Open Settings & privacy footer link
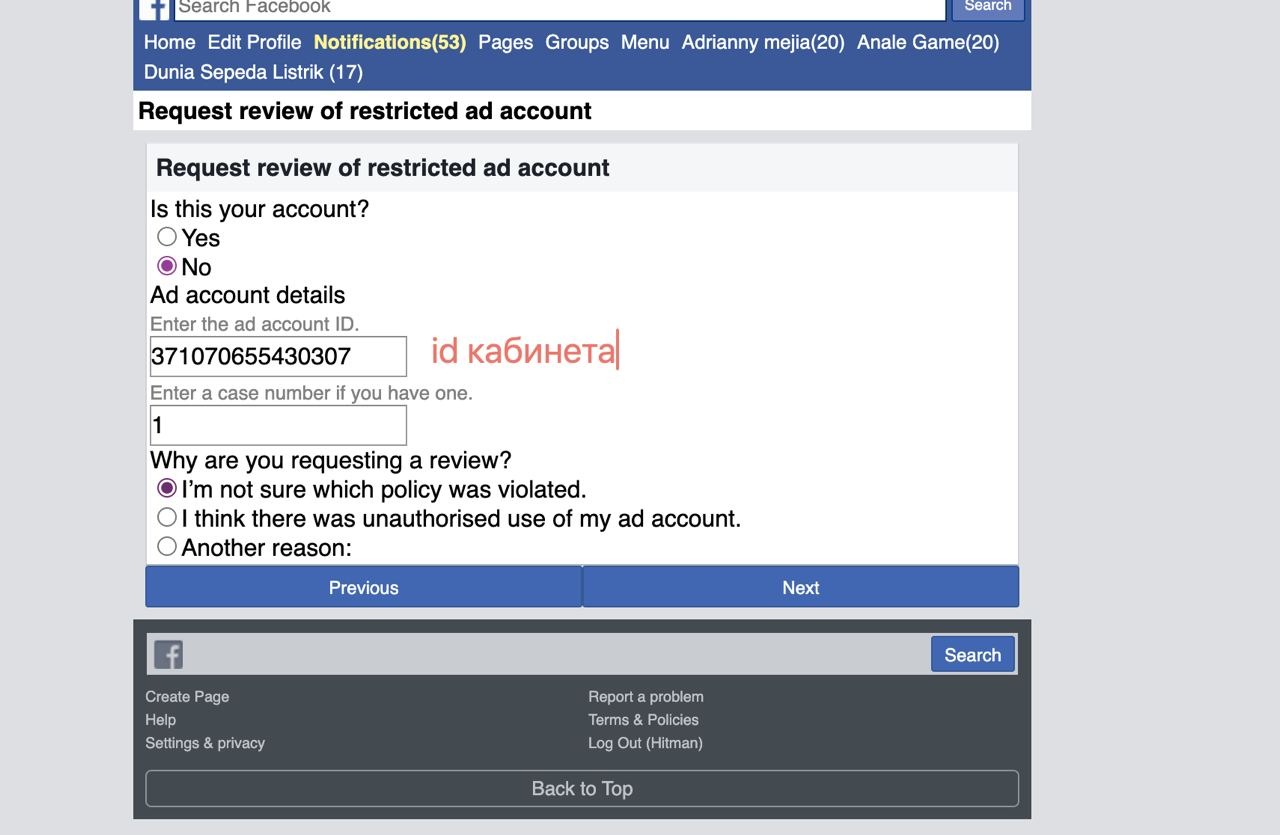The height and width of the screenshot is (835, 1280). click(205, 742)
